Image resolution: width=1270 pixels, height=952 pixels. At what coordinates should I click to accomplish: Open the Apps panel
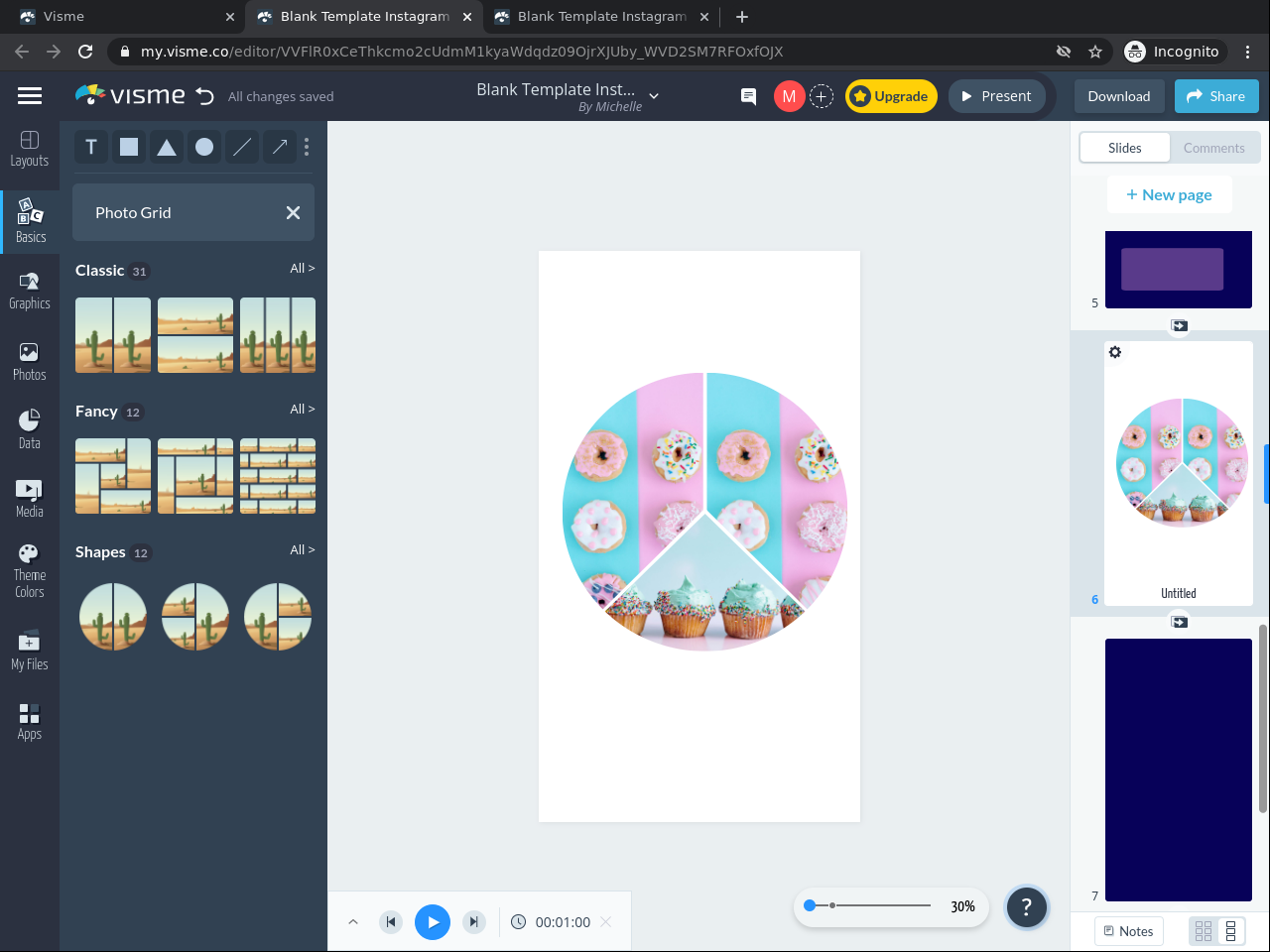[30, 721]
